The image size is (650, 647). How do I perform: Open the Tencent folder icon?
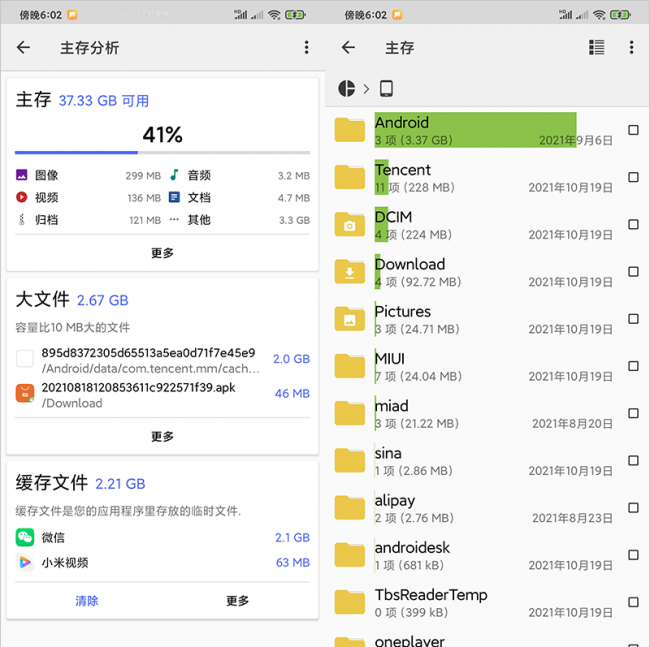pos(350,177)
